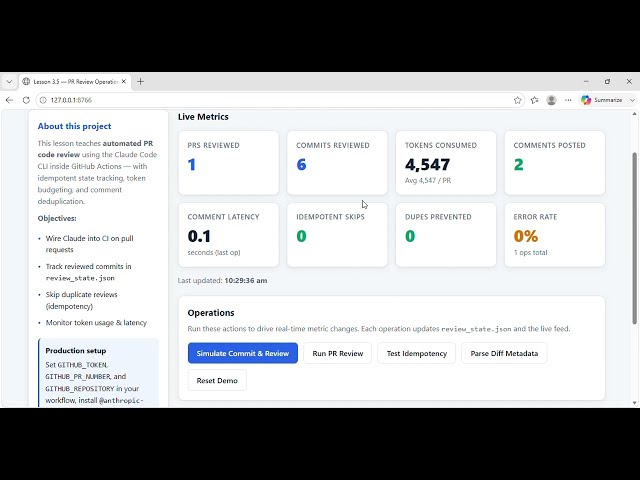Click the 'About this project' heading

click(x=74, y=126)
